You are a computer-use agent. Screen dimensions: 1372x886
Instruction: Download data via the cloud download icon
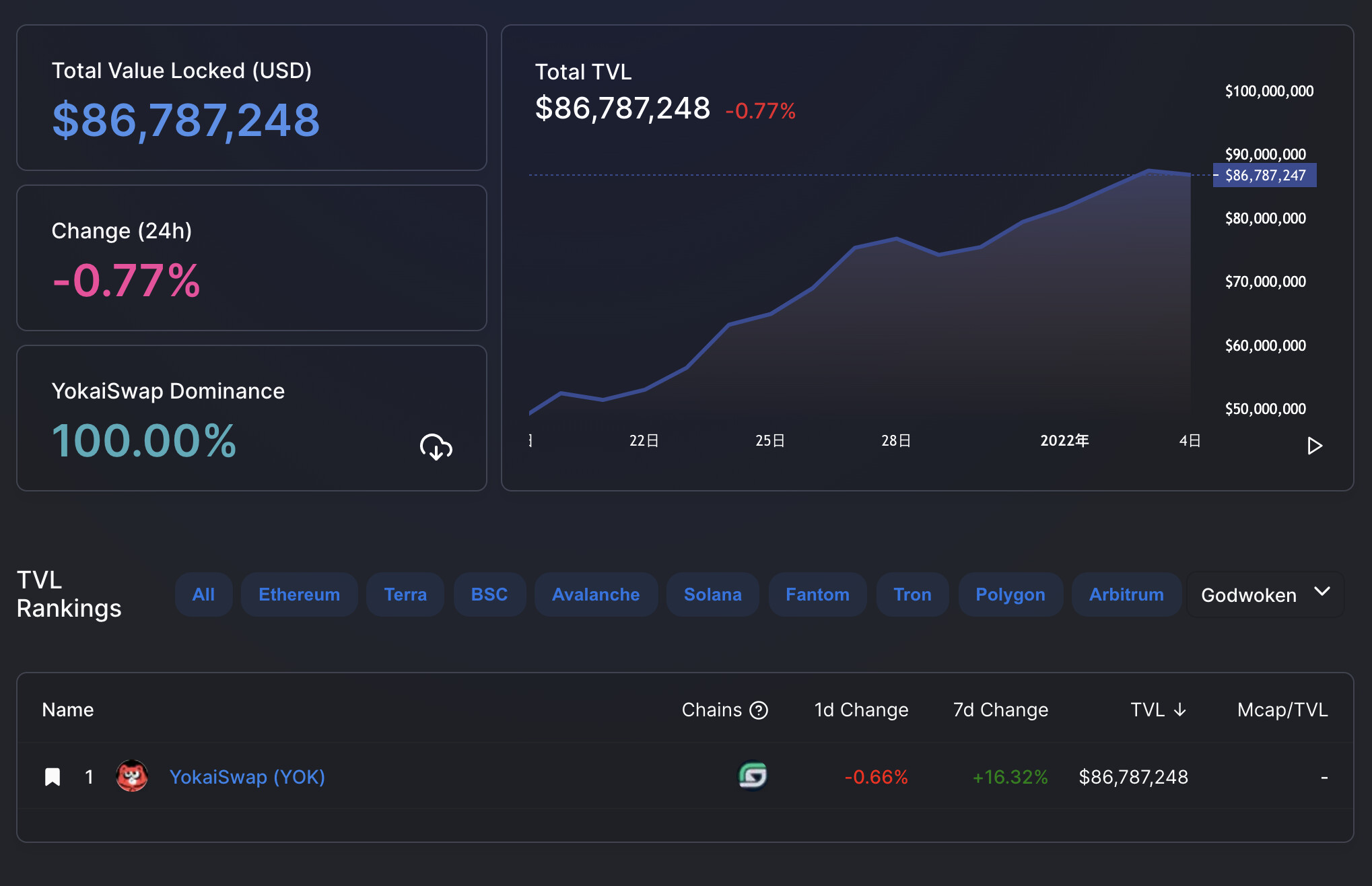tap(436, 447)
